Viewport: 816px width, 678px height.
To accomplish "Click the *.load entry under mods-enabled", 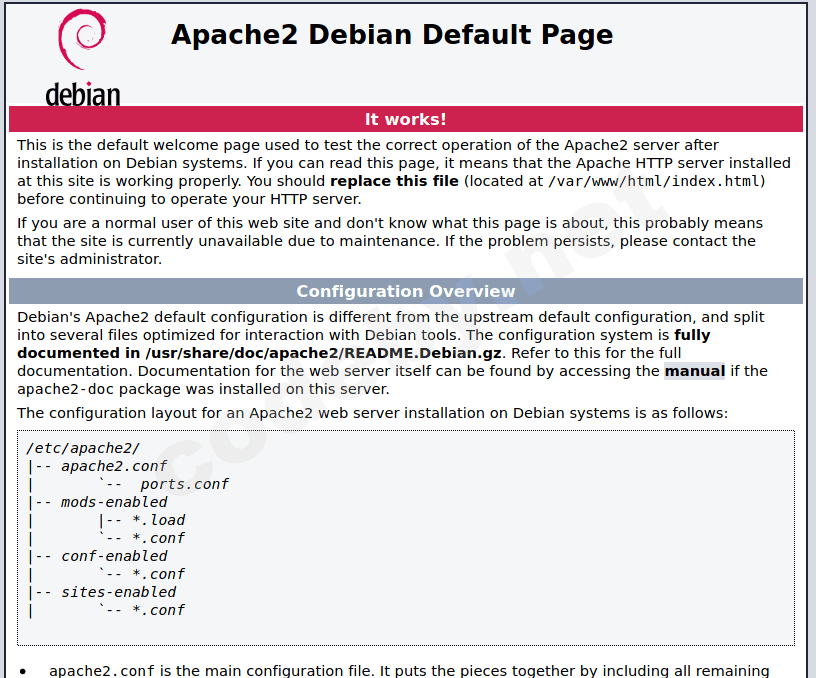I will pos(158,520).
